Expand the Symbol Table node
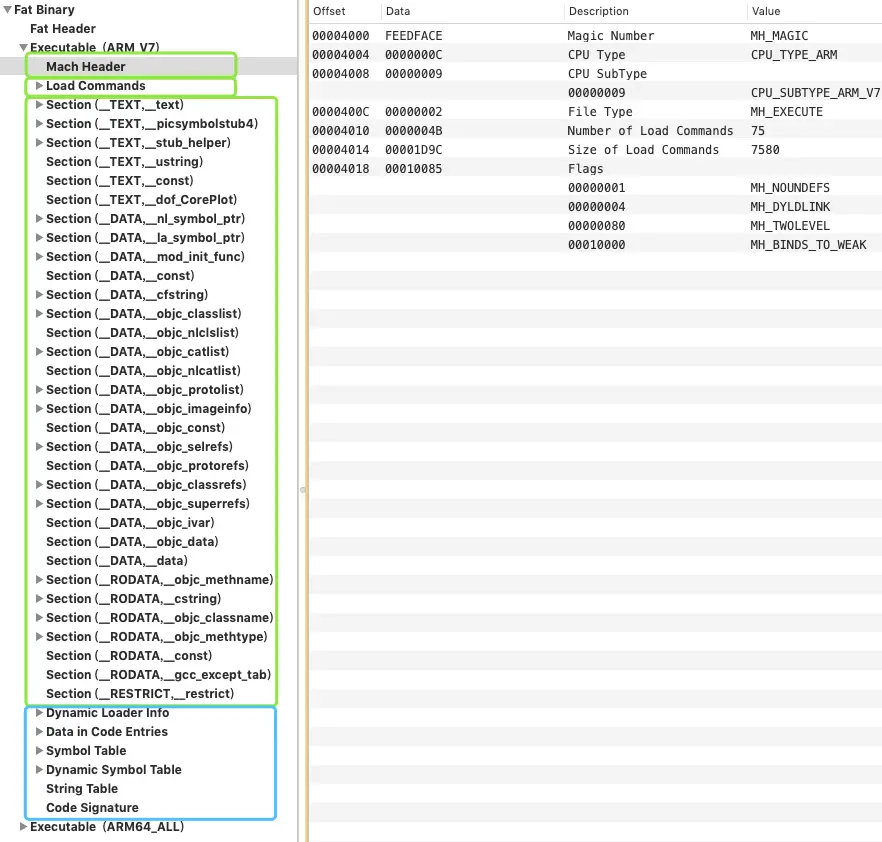Screen dimensions: 882x842 tap(39, 751)
